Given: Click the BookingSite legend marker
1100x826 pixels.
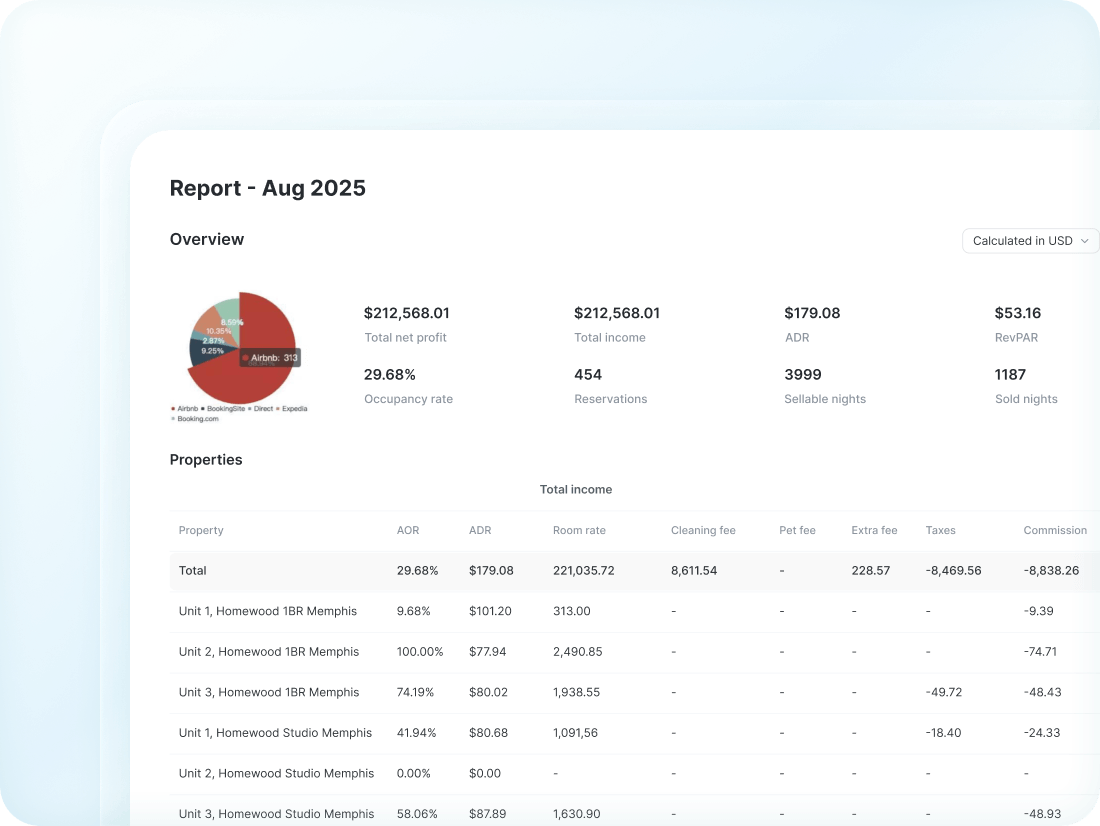Looking at the screenshot, I should tap(203, 408).
